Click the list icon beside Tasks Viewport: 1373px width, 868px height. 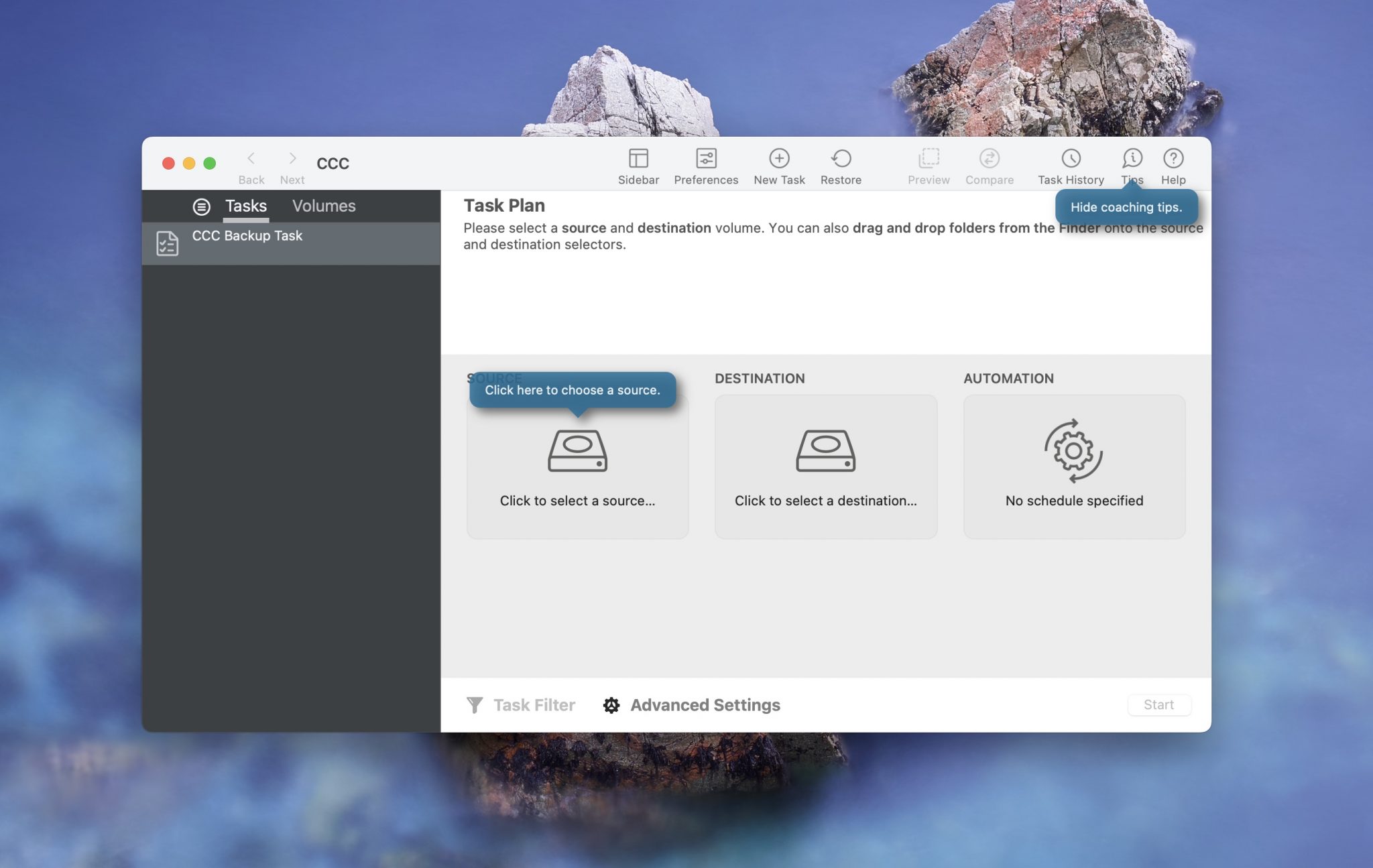(x=201, y=206)
